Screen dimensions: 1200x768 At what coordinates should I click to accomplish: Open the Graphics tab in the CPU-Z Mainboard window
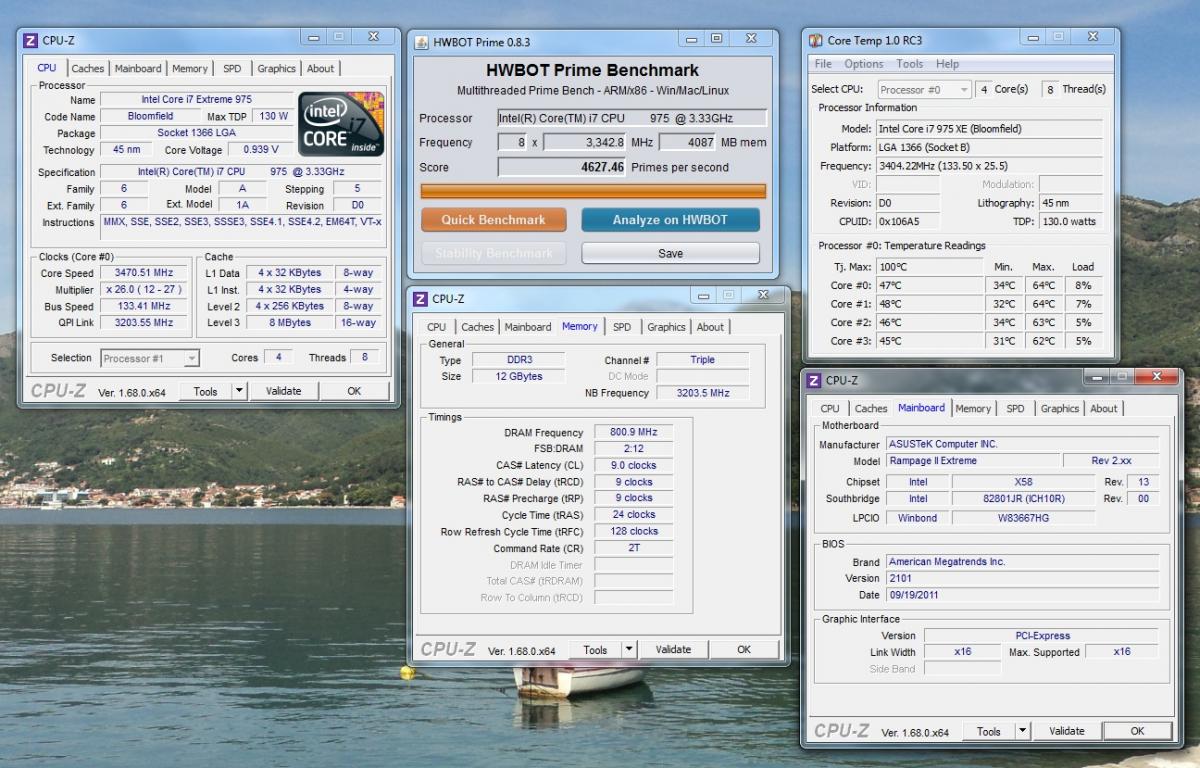(1060, 409)
